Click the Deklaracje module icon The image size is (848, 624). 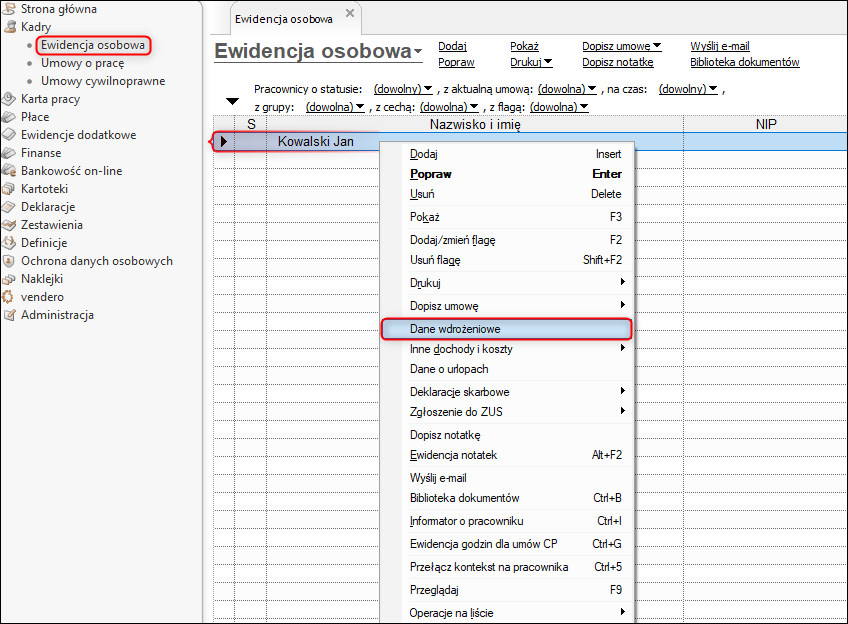[x=9, y=207]
